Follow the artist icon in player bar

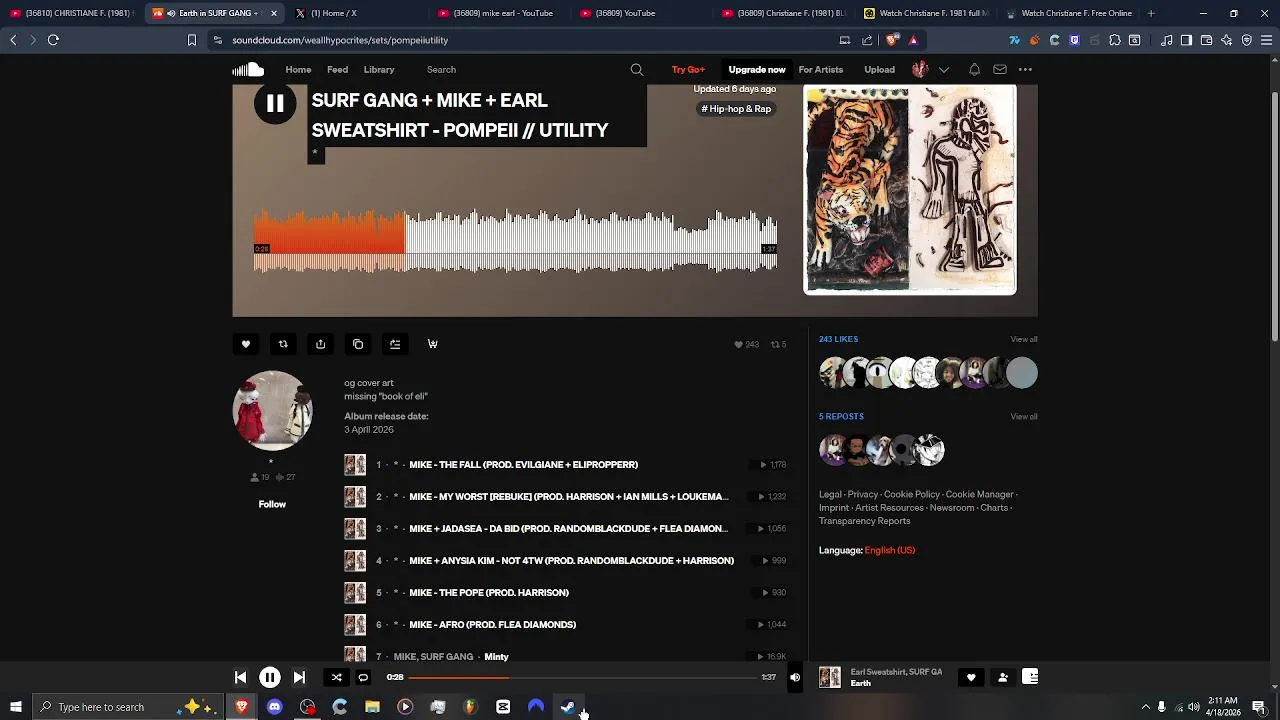point(1002,677)
